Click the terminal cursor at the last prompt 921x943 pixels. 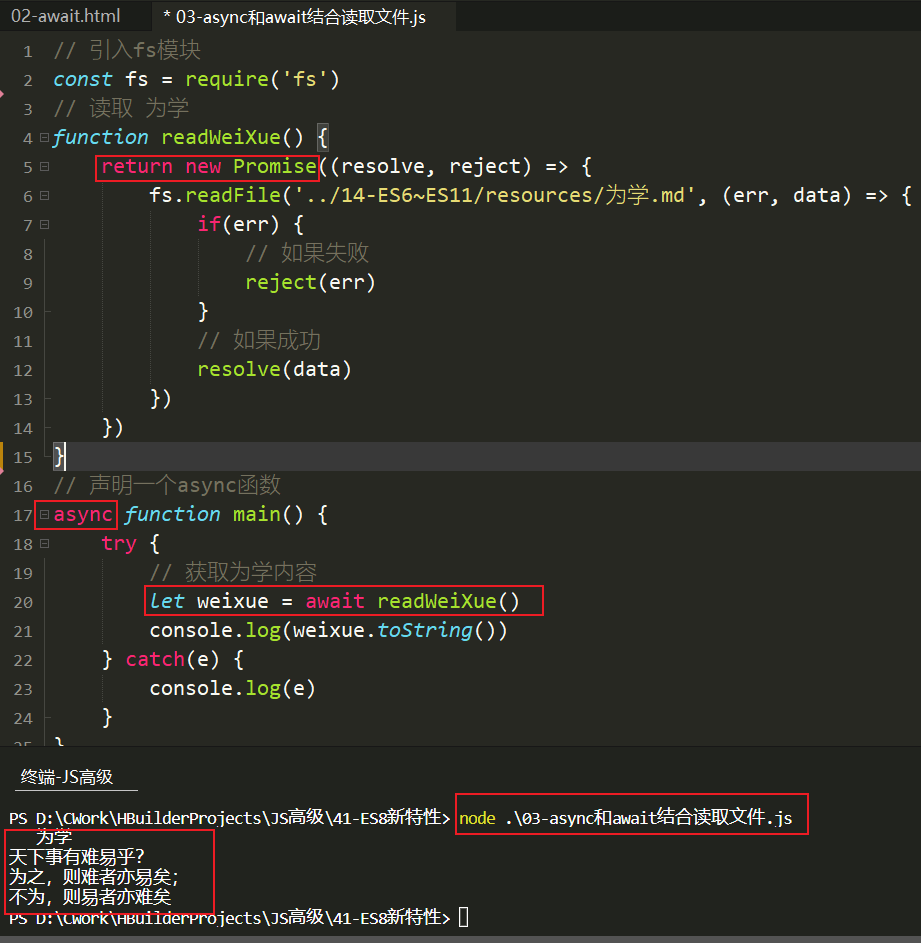coord(463,918)
